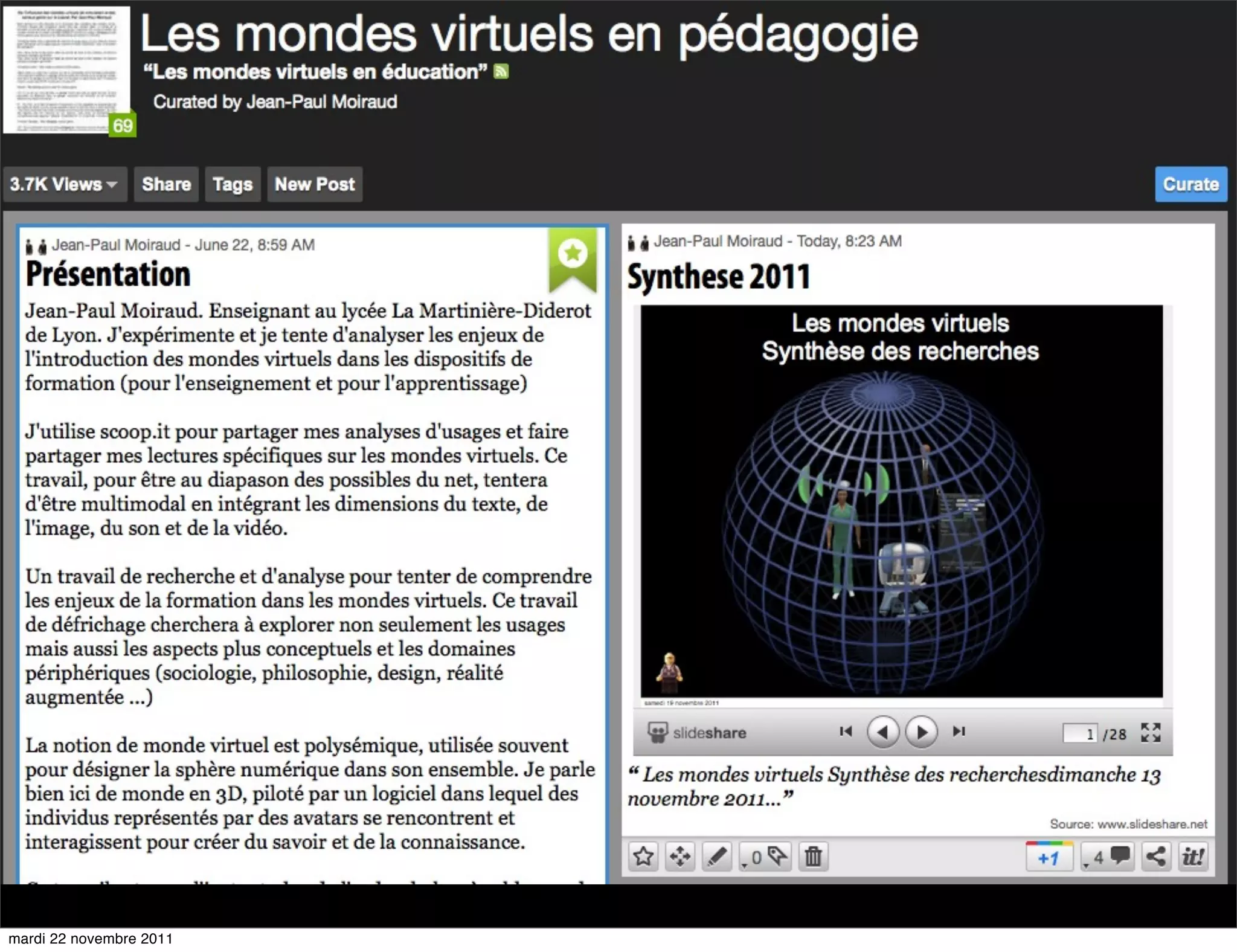Screen dimensions: 1237x952
Task: Click 'Jean-Paul Moiraud - June 22, 8:59 AM' byline
Action: [183, 245]
